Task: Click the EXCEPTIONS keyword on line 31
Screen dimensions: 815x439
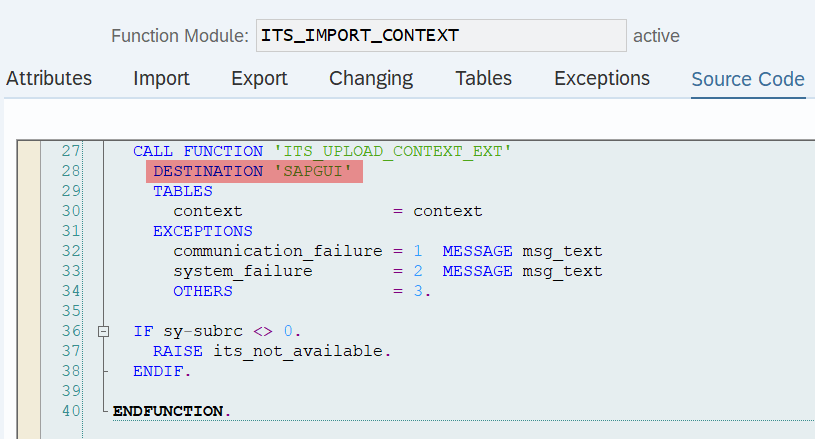Action: (203, 231)
